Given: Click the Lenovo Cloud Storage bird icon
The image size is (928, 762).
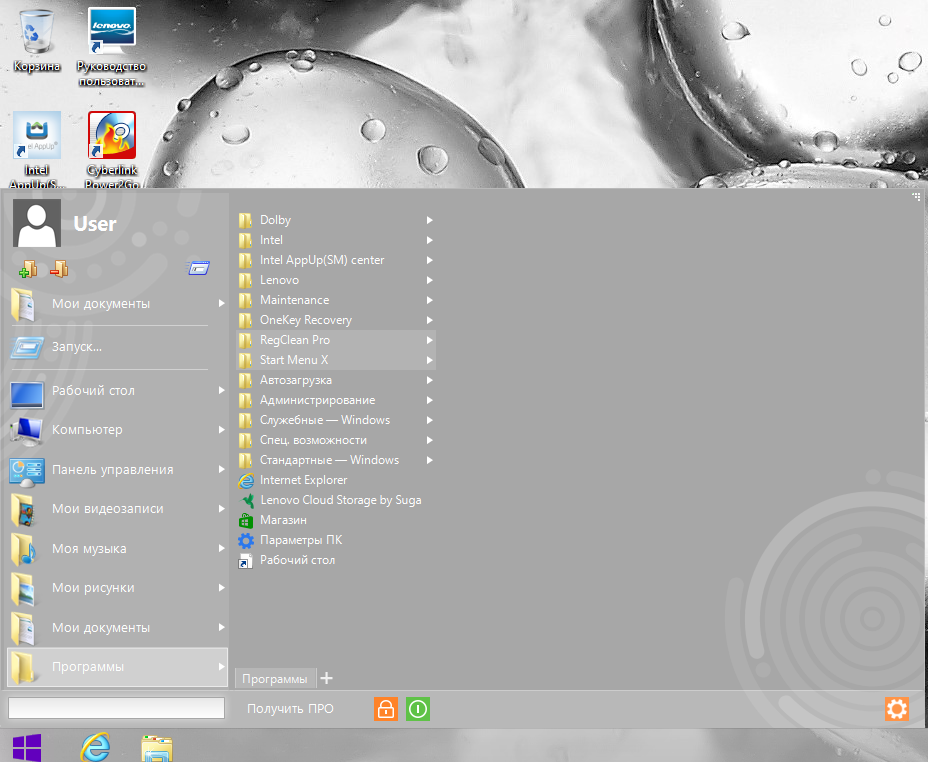Looking at the screenshot, I should (246, 501).
